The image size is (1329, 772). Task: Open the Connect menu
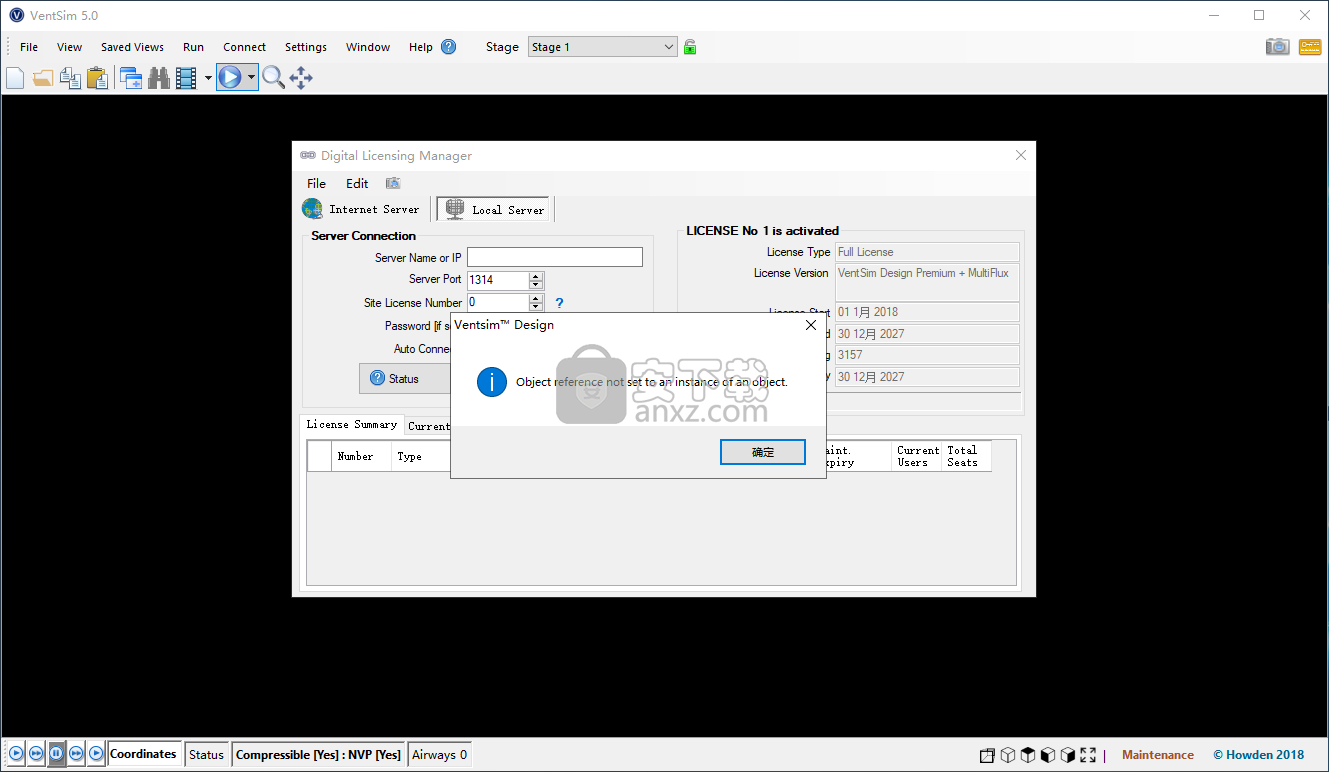244,47
